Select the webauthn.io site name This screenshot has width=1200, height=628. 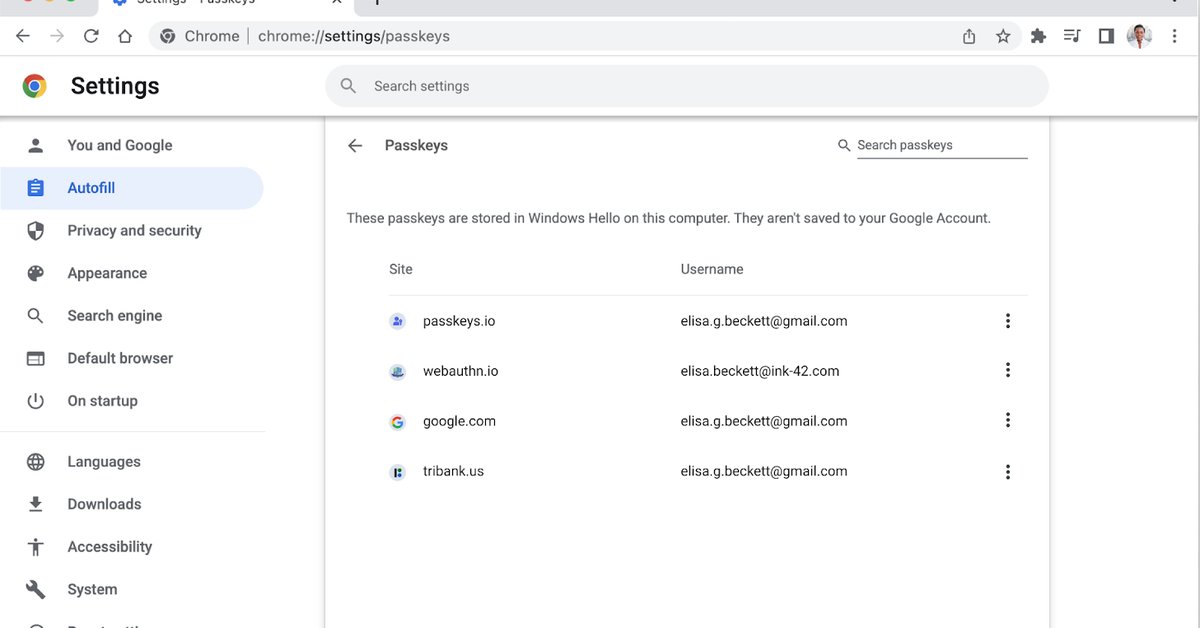461,371
